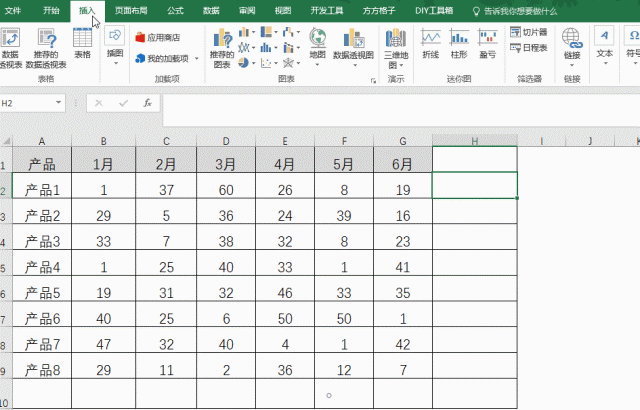Click the Name Box showing H2
This screenshot has height=410, width=640.
pos(28,103)
